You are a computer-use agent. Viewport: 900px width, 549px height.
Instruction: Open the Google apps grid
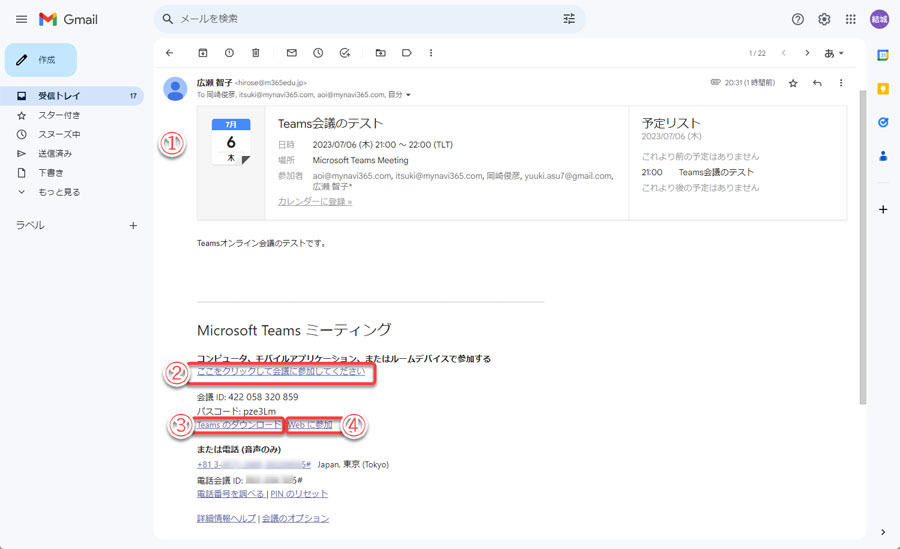(851, 19)
